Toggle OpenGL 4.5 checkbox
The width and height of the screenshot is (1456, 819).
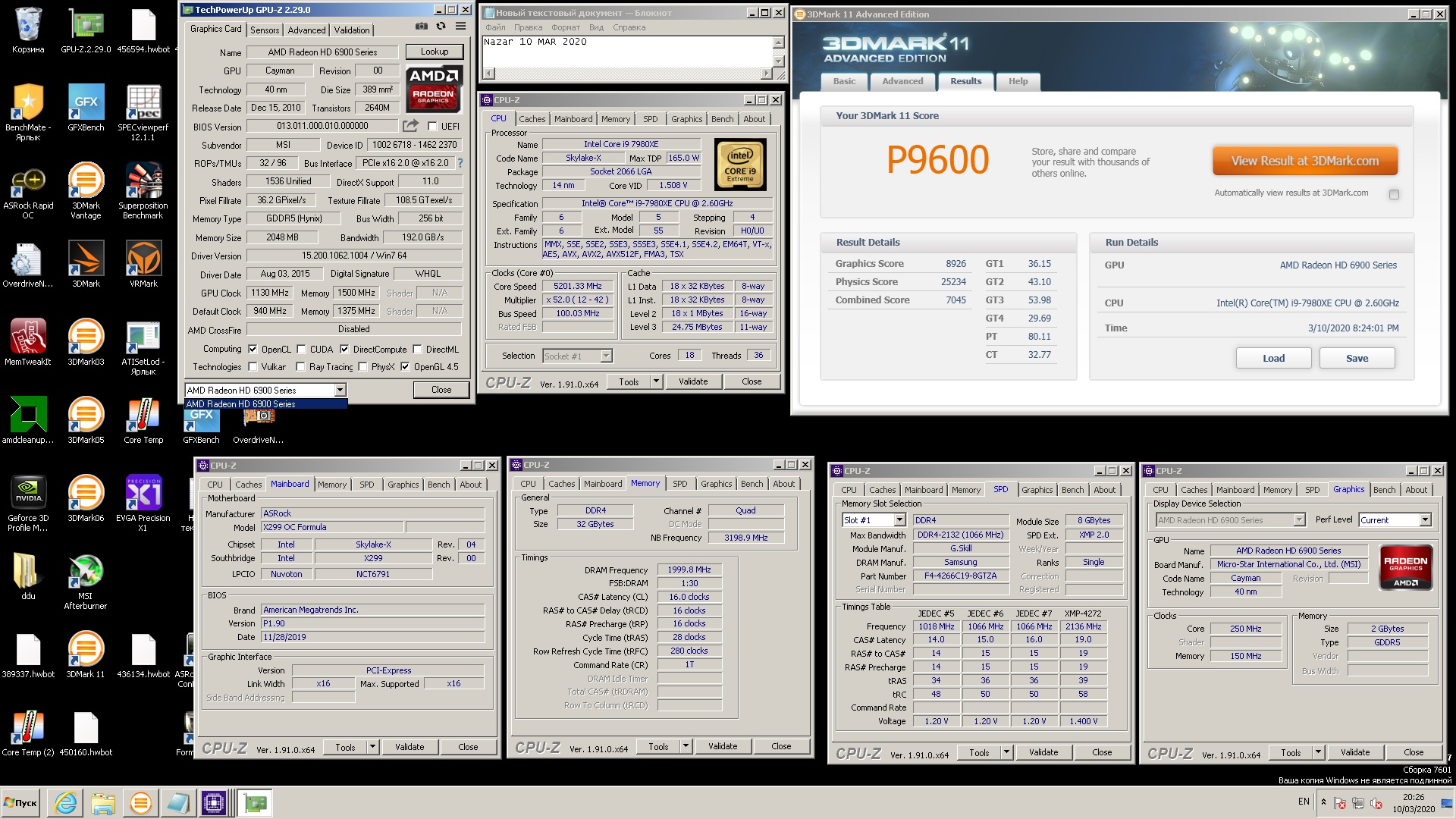pos(405,366)
